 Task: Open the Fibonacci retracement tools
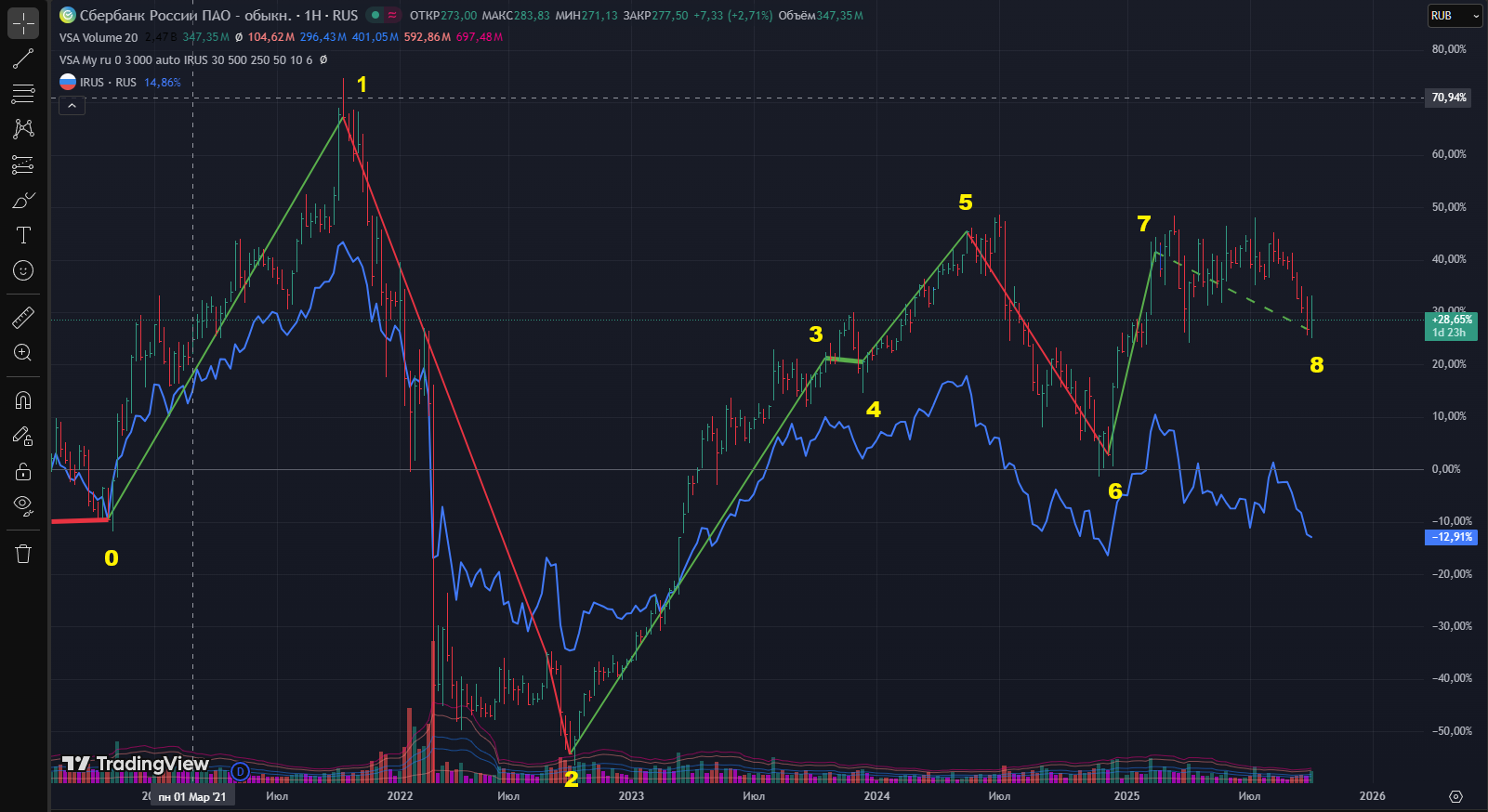click(23, 94)
